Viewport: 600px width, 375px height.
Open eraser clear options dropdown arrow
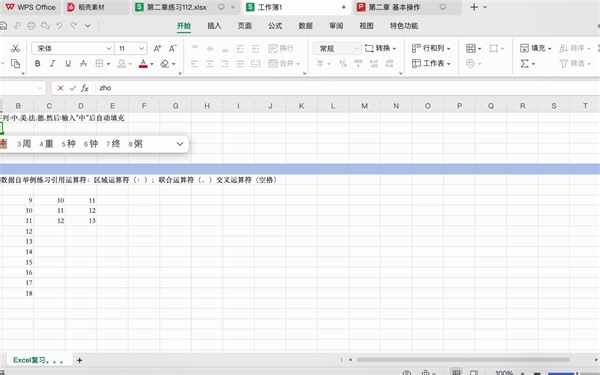point(173,64)
